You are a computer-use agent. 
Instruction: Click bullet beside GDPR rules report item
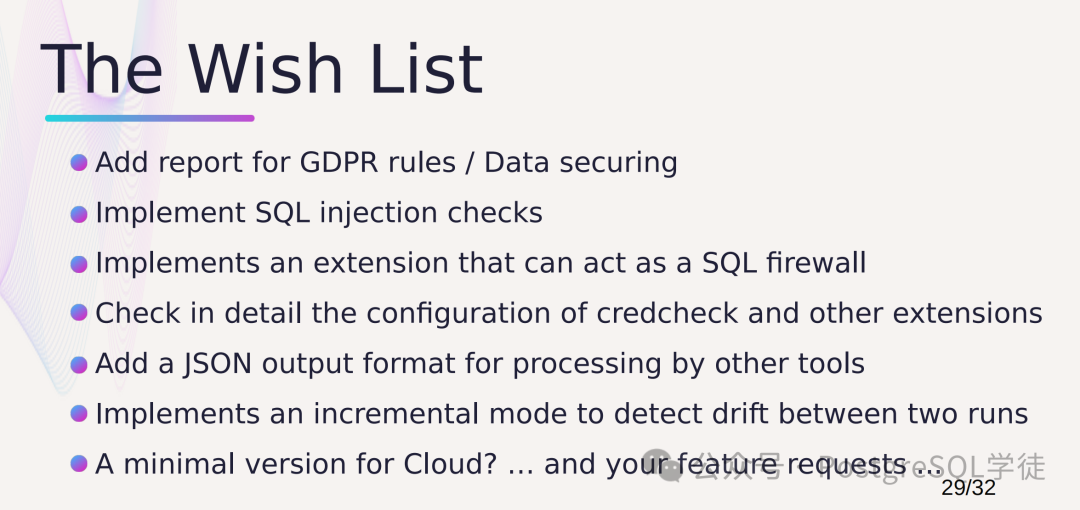tap(79, 163)
